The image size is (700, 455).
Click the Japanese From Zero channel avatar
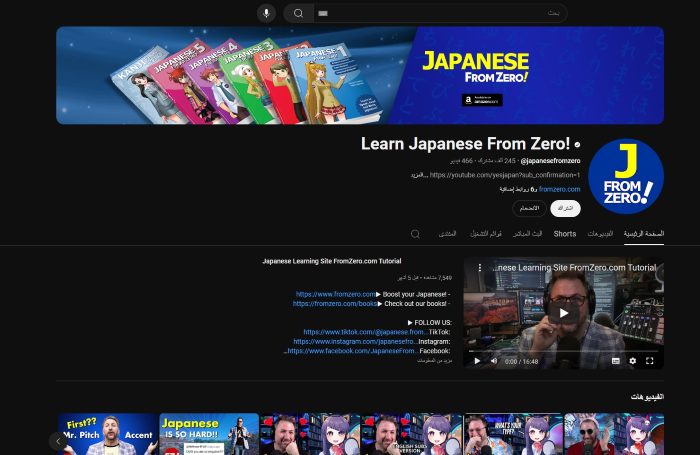625,176
